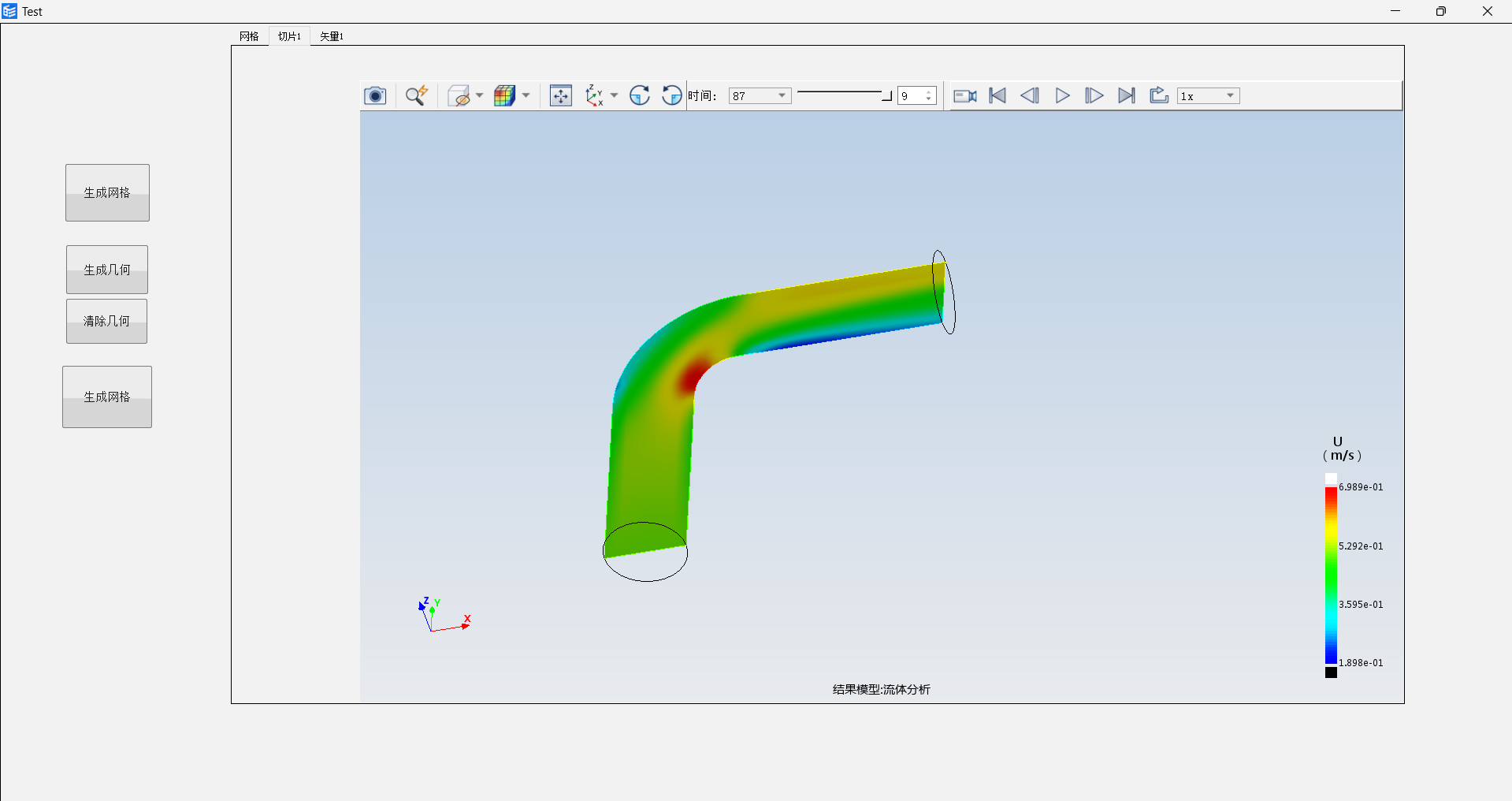Click the frame number field showing 9

[x=911, y=95]
